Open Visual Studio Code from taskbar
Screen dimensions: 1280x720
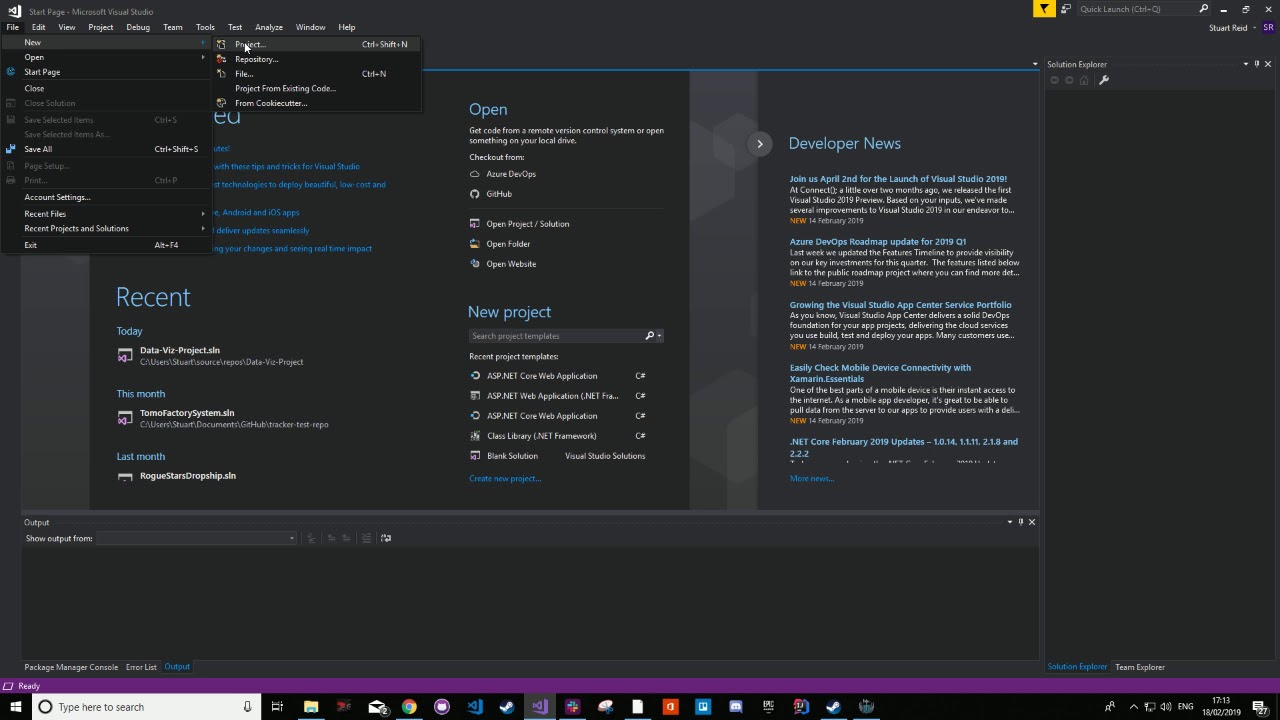click(475, 707)
